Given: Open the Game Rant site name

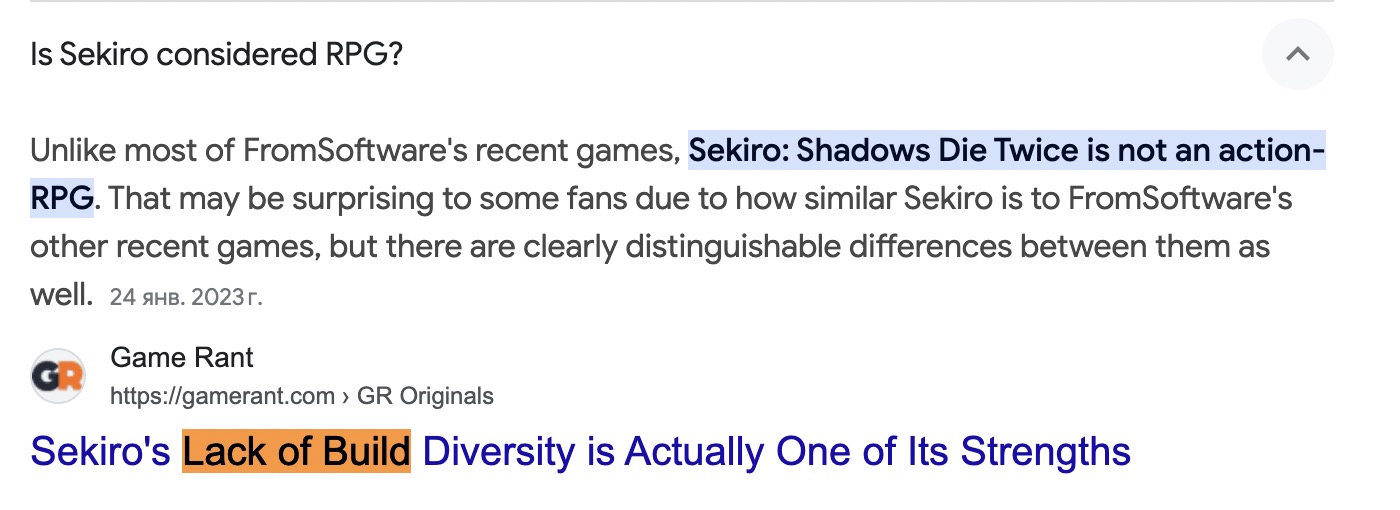Looking at the screenshot, I should pos(182,357).
